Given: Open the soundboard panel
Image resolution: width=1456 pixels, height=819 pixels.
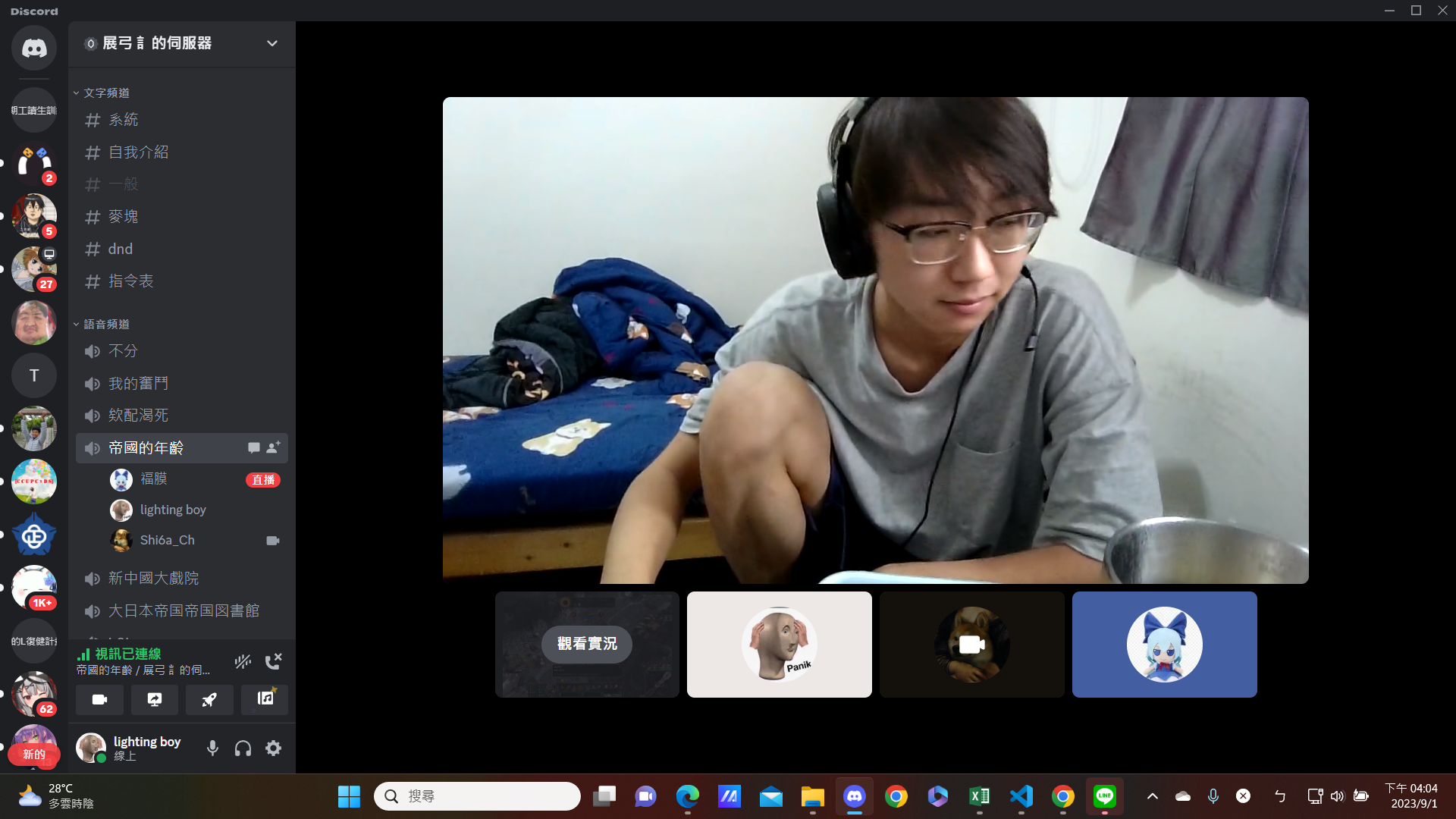Looking at the screenshot, I should [x=265, y=699].
